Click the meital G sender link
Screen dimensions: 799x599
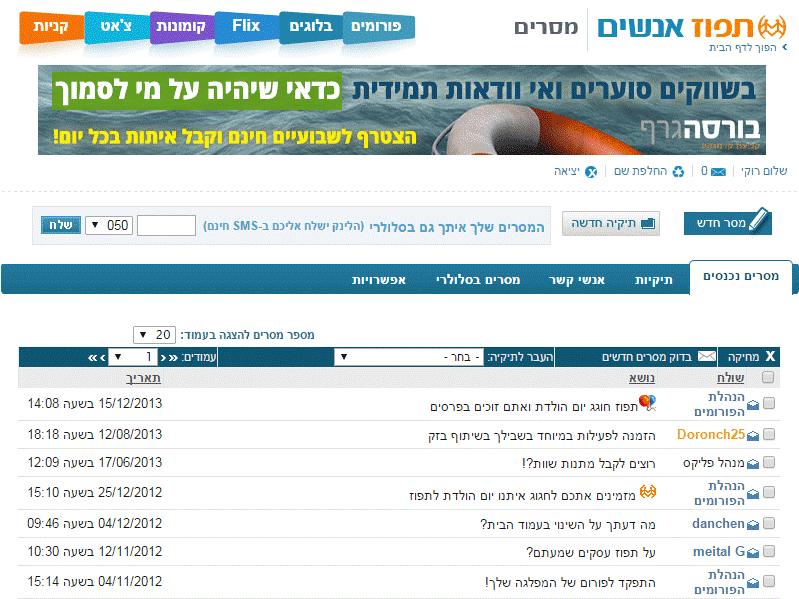[x=719, y=552]
